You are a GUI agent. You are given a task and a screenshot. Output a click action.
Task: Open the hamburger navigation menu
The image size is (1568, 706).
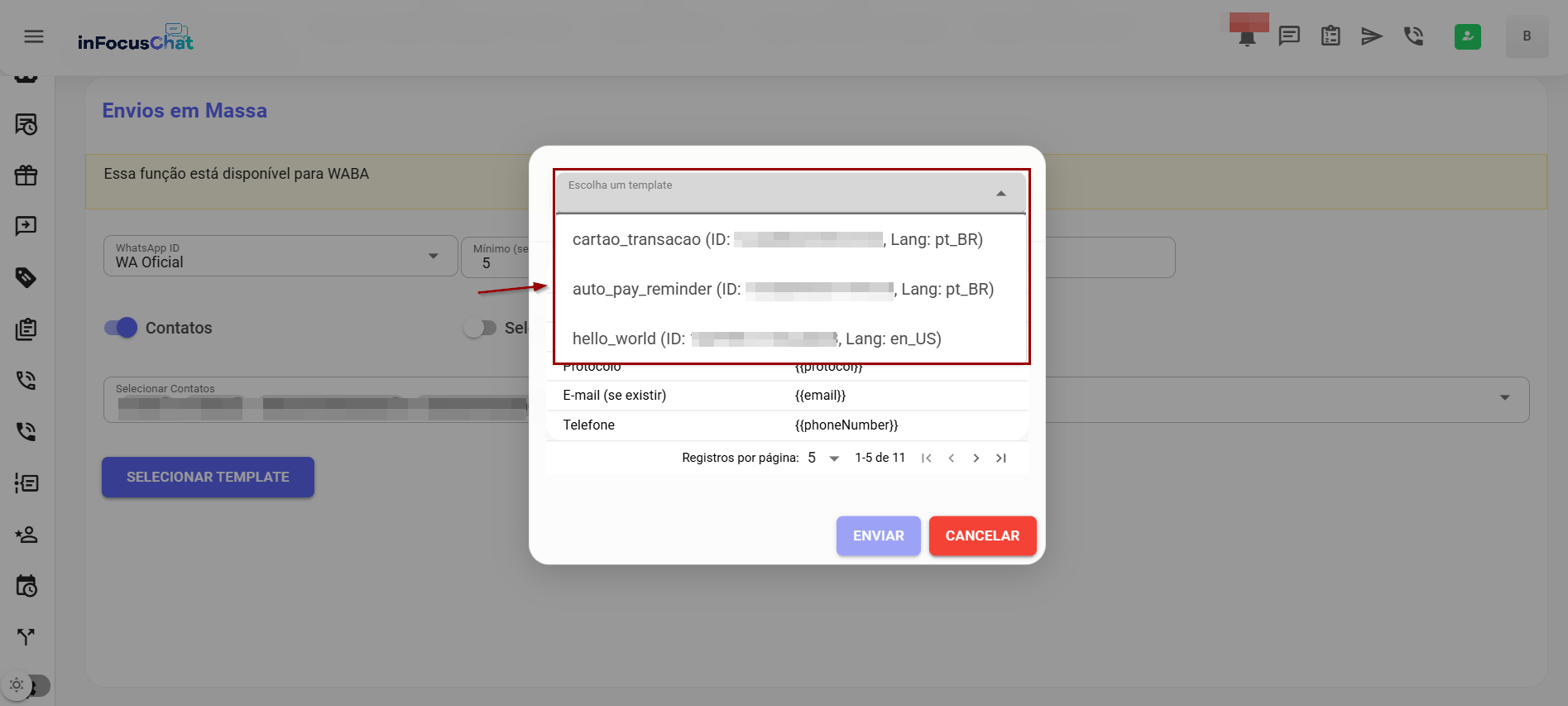pyautogui.click(x=34, y=36)
